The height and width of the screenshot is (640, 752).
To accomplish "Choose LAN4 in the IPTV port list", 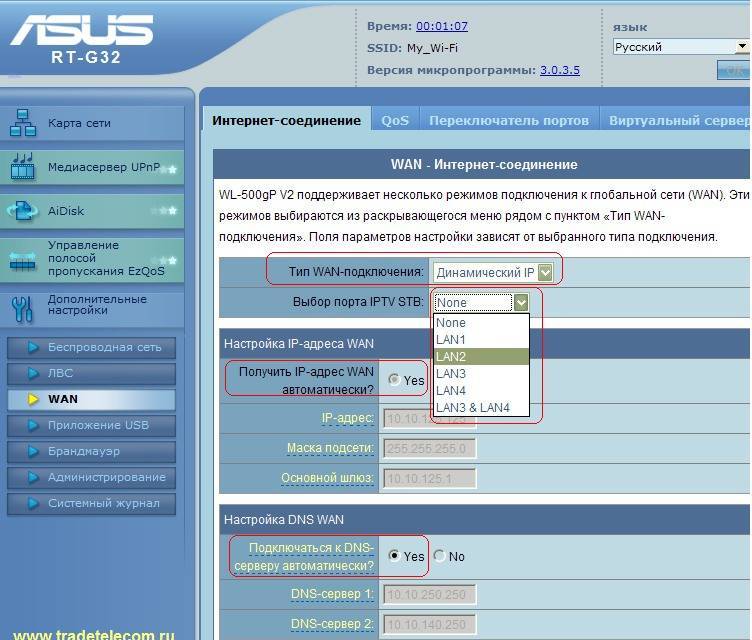I will pos(481,391).
